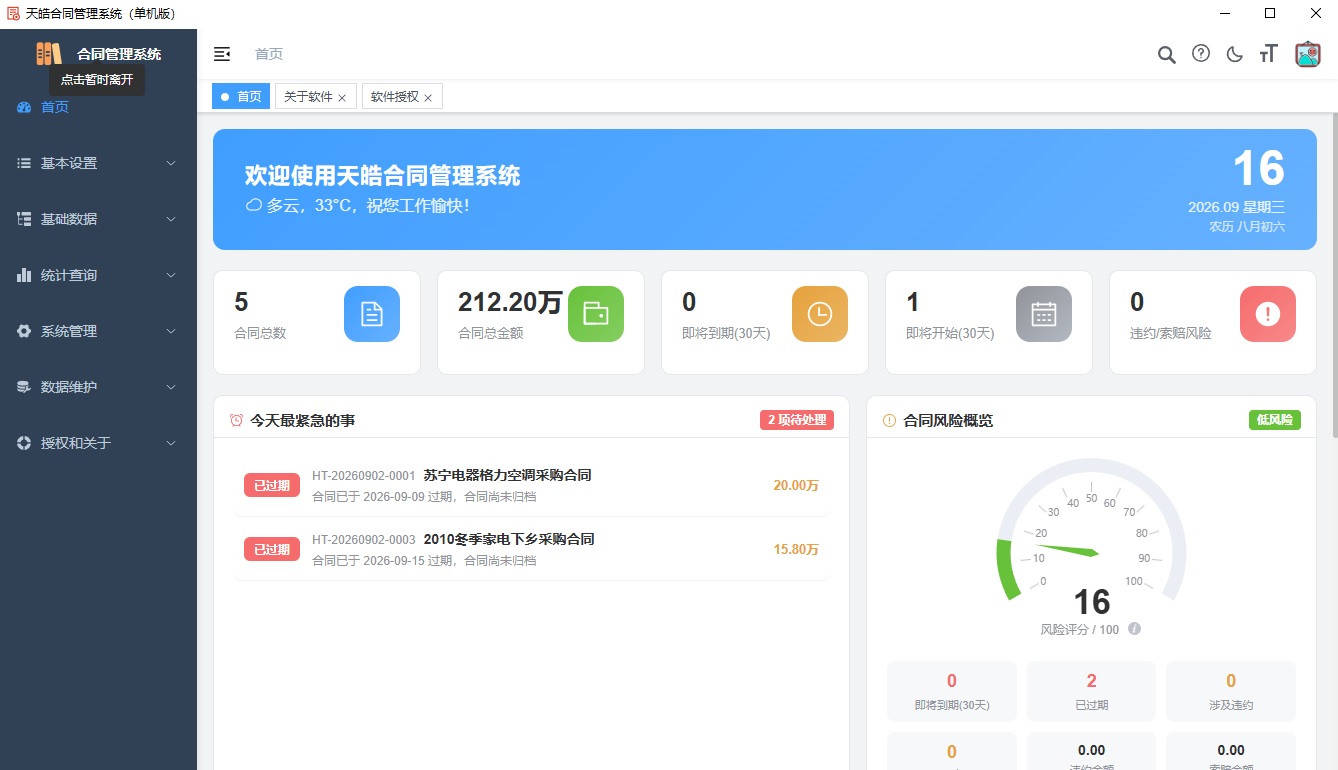Screen dimensions: 1338x770
Task: Click the green wallet icon for 合同总金额
Action: coord(596,314)
